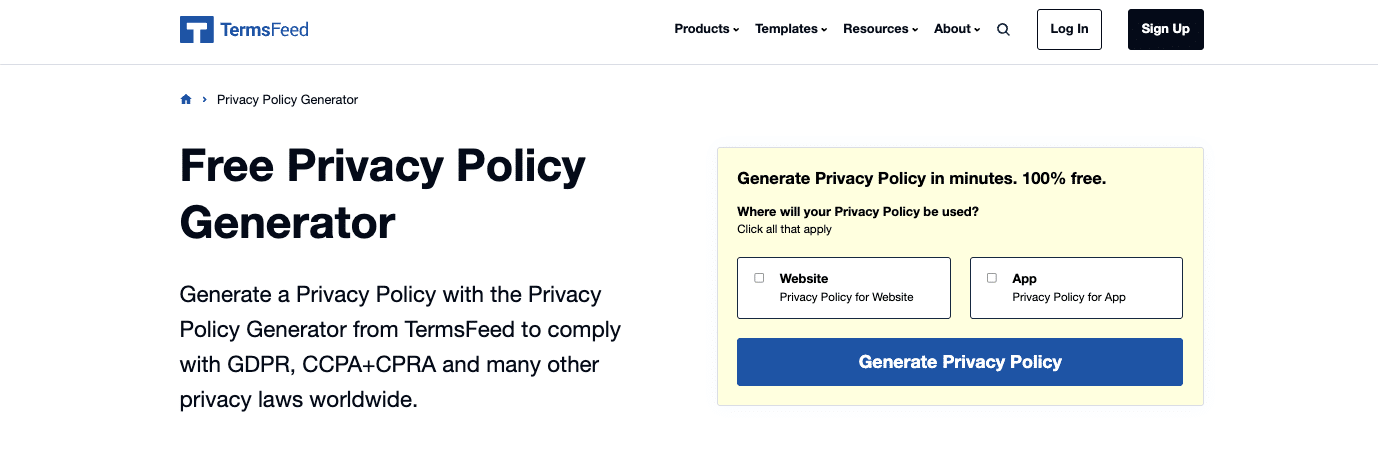
Task: Click the "Generate Privacy Policy in minutes" title
Action: 921,179
